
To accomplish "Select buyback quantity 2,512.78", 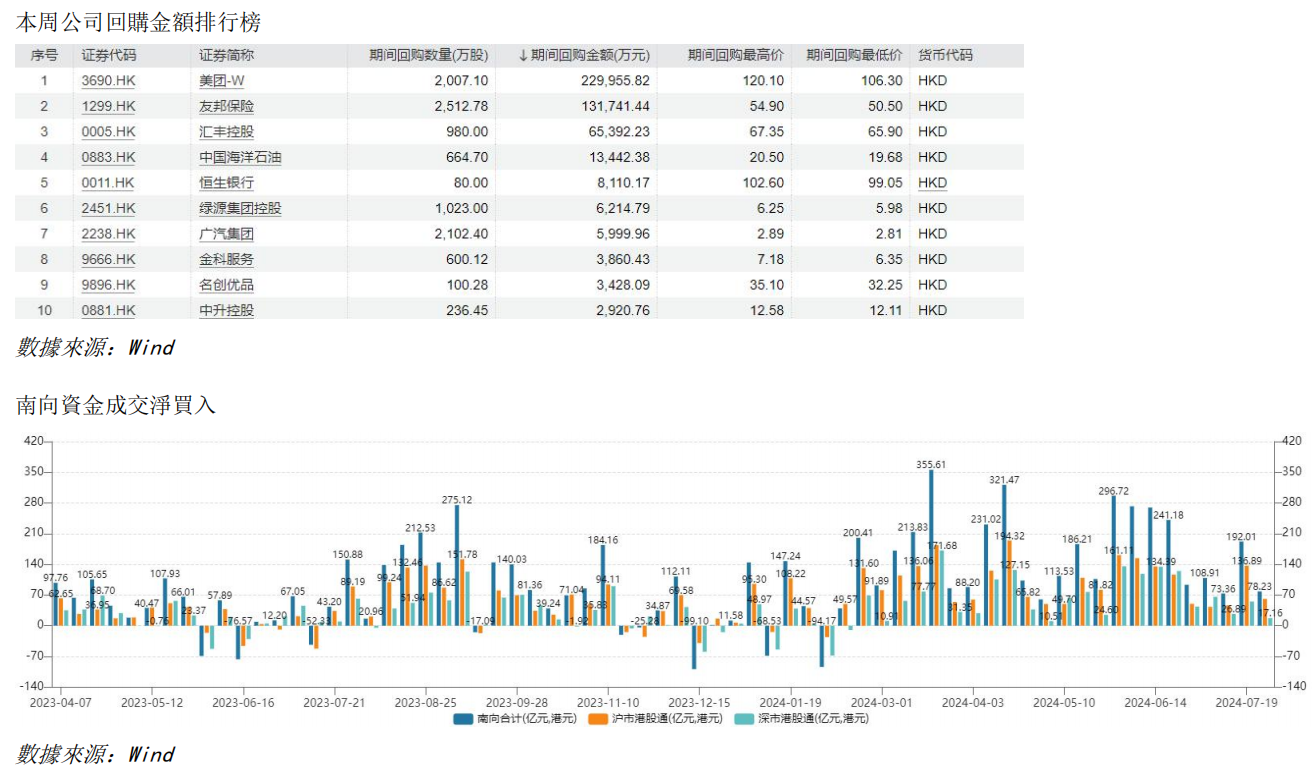I will pos(460,106).
